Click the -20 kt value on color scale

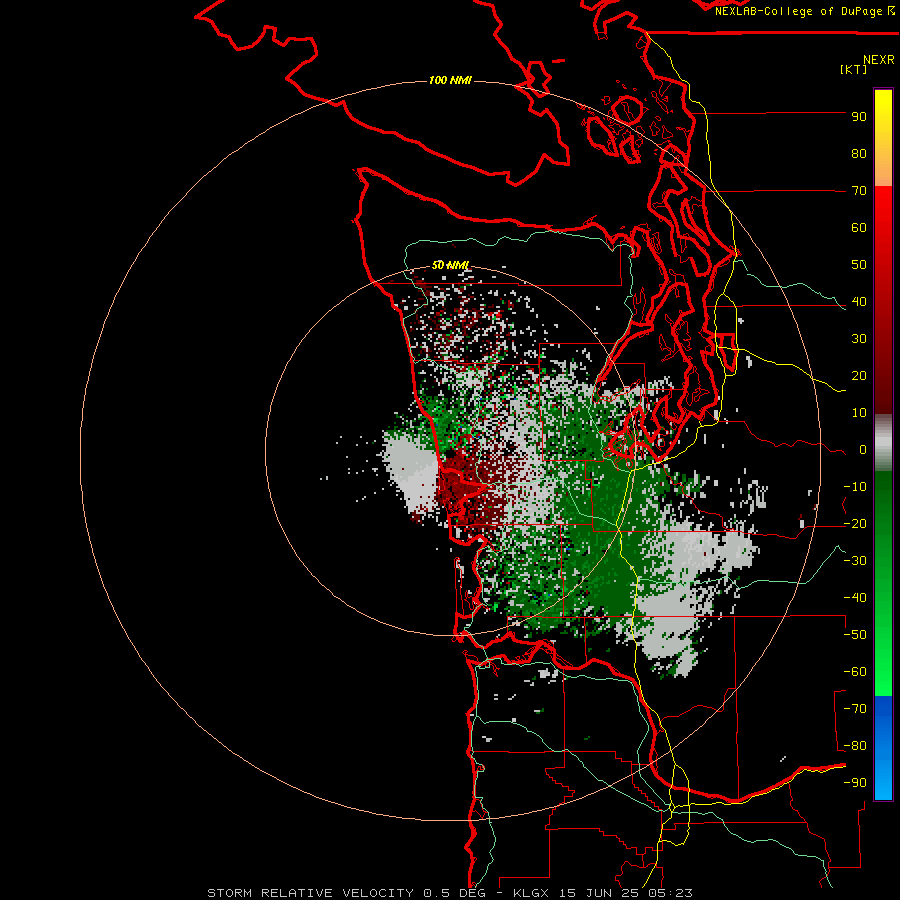pyautogui.click(x=855, y=524)
